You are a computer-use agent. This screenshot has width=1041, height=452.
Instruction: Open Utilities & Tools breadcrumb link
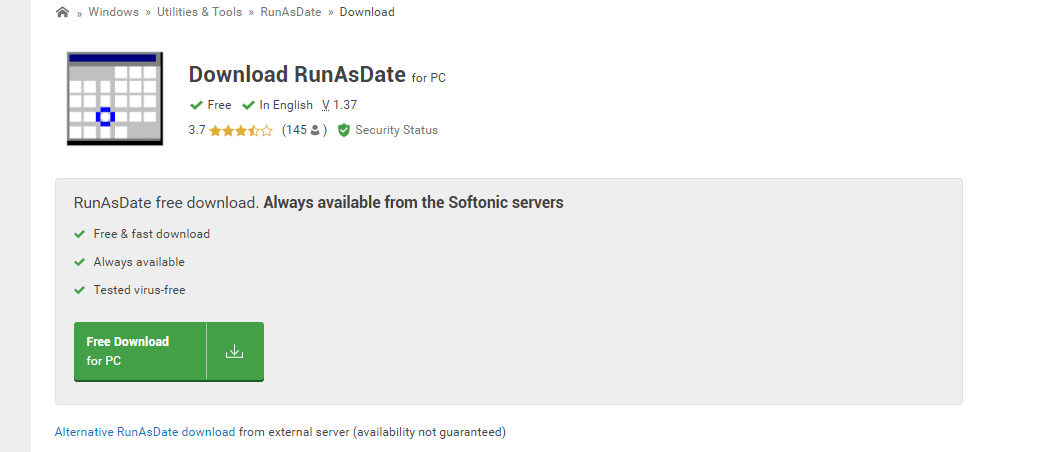[199, 12]
